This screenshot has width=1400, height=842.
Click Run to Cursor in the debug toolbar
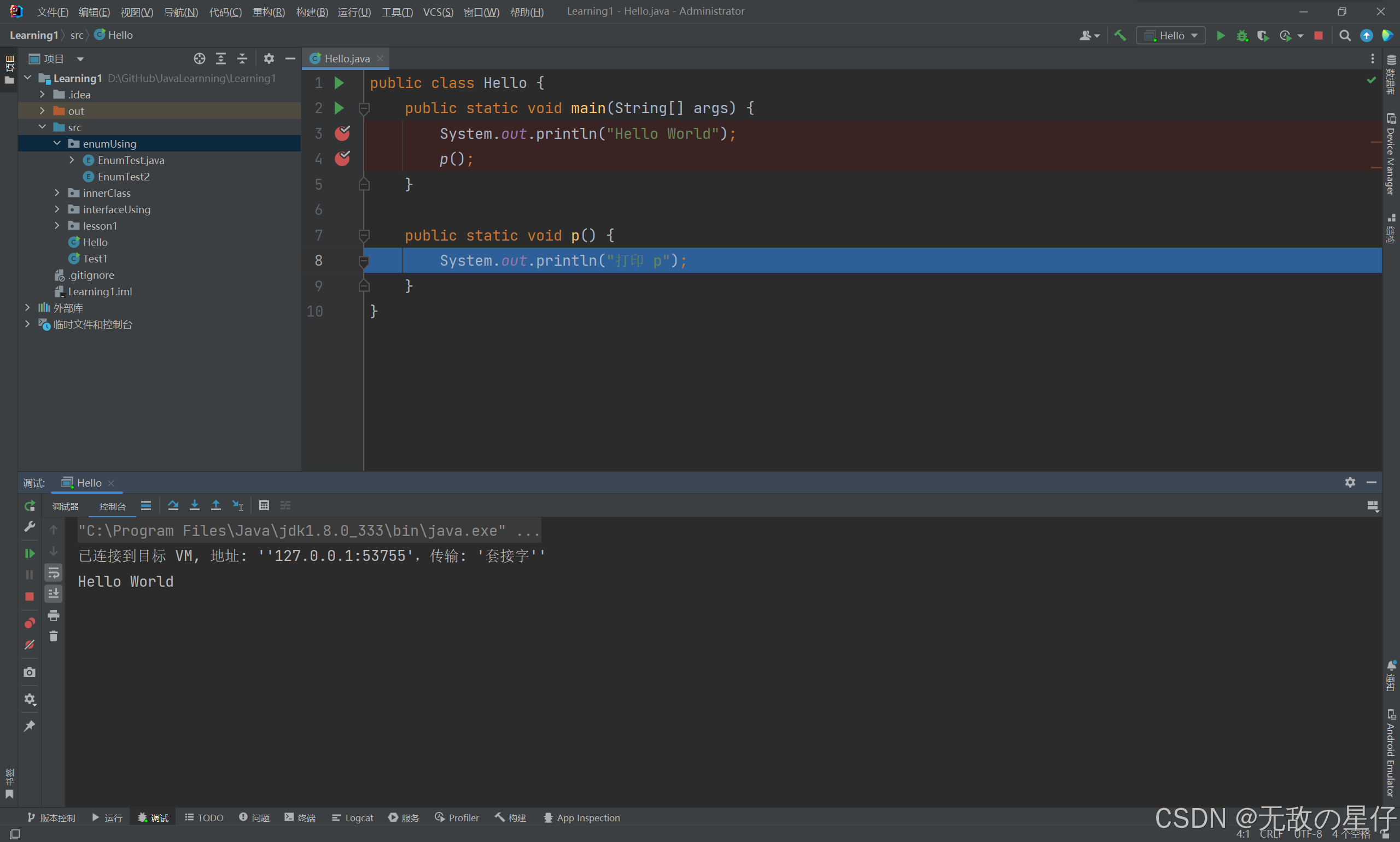[238, 505]
